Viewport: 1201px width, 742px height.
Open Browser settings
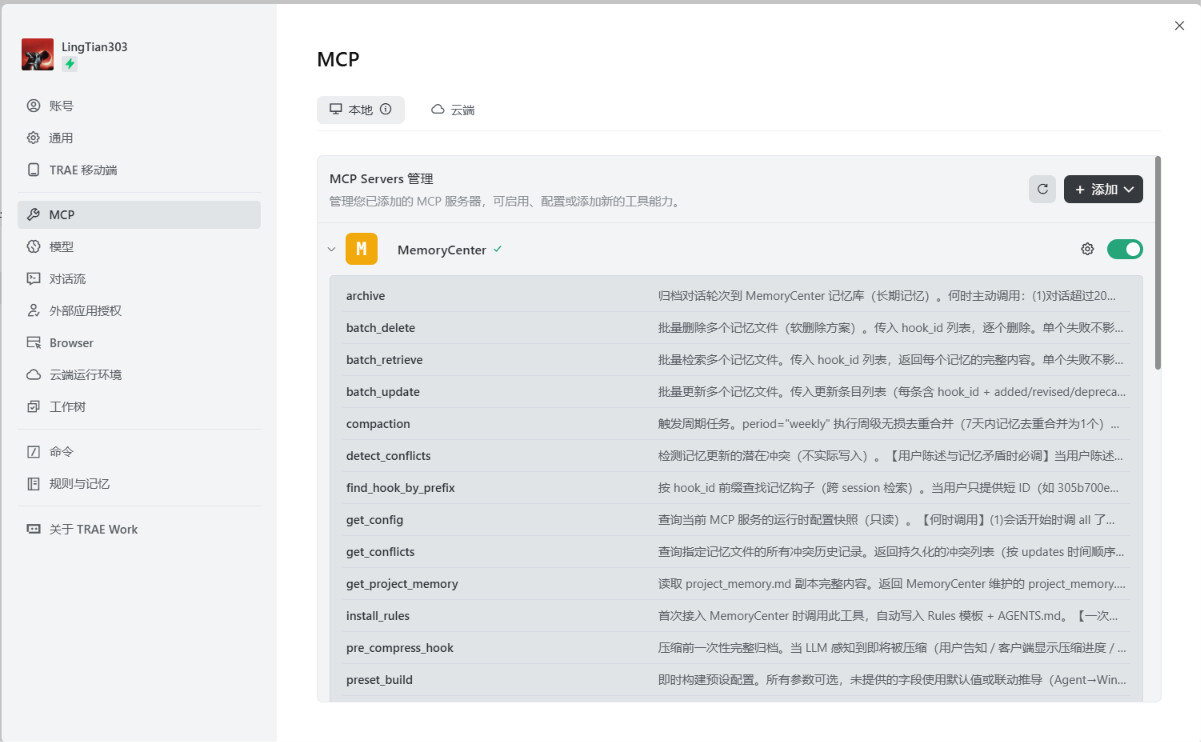(x=139, y=343)
